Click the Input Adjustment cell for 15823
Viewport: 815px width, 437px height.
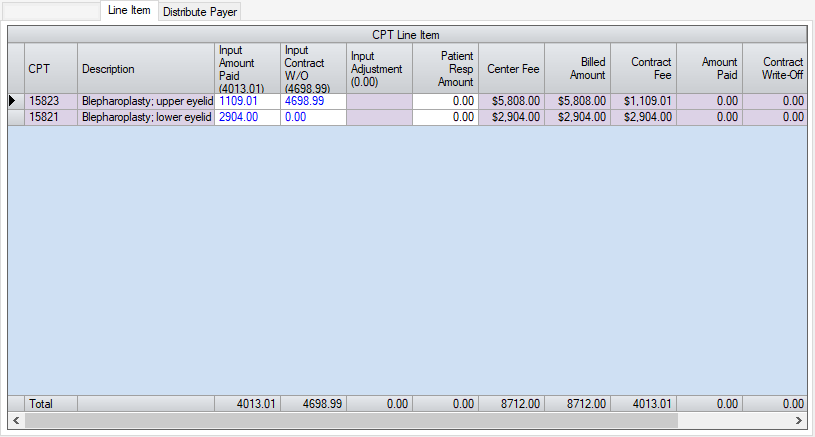379,101
